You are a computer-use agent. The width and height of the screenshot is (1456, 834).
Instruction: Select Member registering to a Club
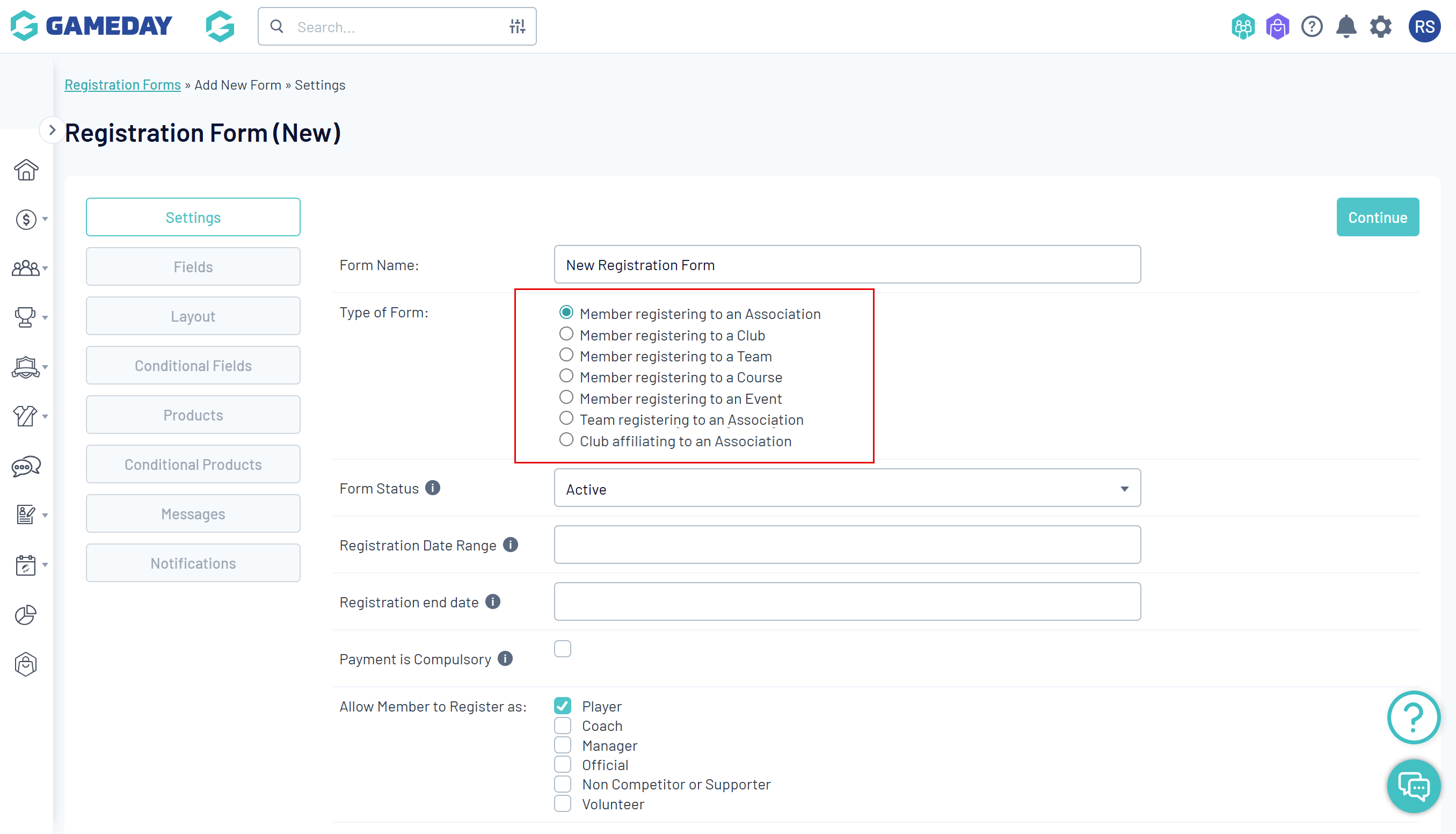[566, 335]
